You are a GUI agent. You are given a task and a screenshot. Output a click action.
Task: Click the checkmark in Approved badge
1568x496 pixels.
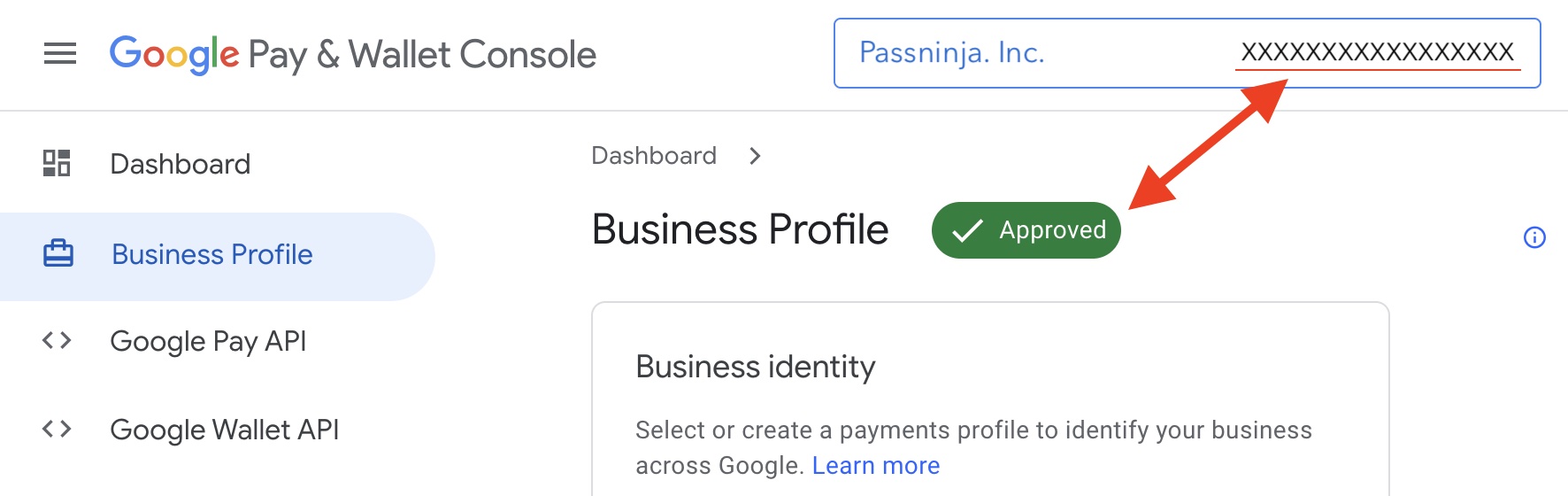click(967, 230)
